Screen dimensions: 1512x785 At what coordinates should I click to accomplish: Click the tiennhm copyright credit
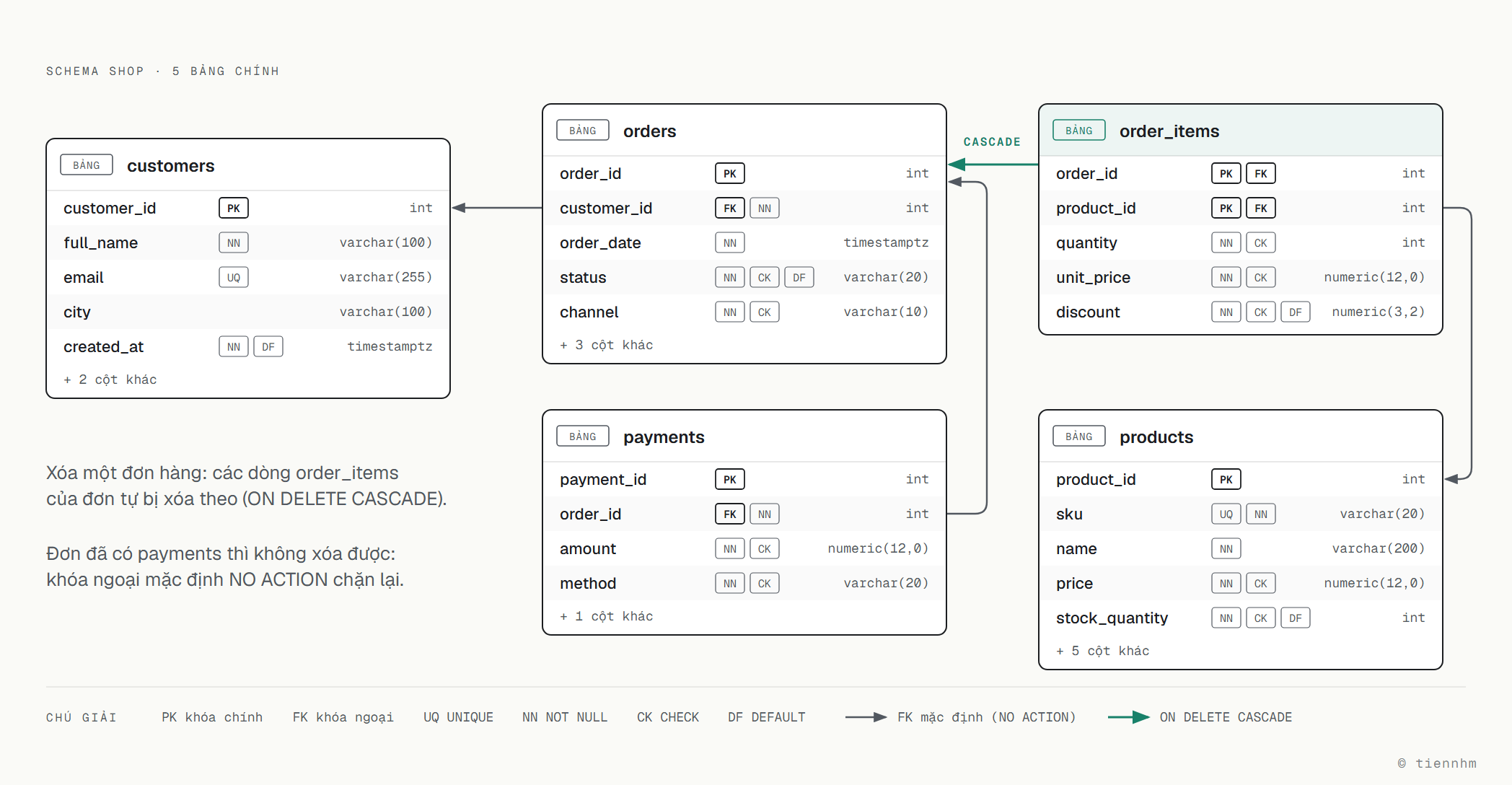pyautogui.click(x=1437, y=763)
